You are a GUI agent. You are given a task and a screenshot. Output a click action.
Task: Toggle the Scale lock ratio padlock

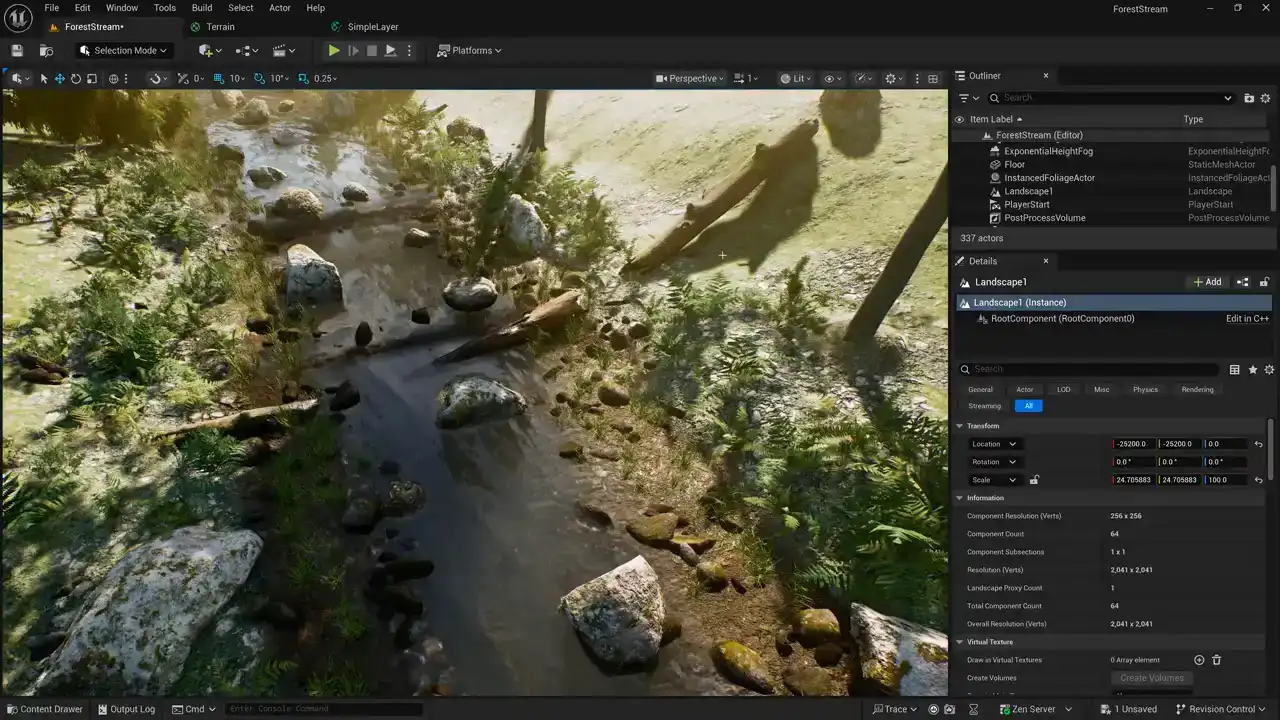tap(1034, 480)
